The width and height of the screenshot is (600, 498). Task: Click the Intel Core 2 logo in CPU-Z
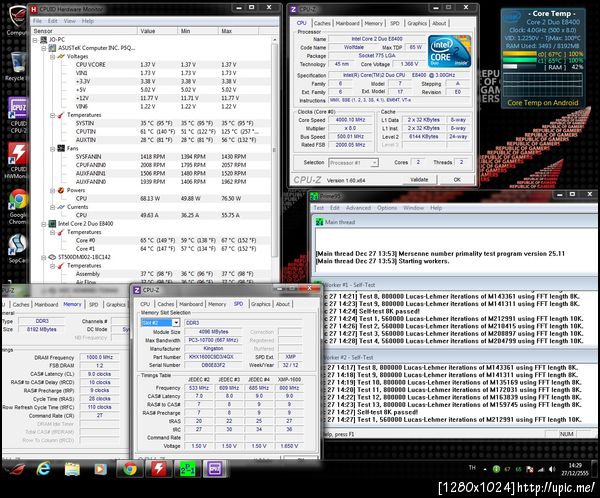pos(449,51)
